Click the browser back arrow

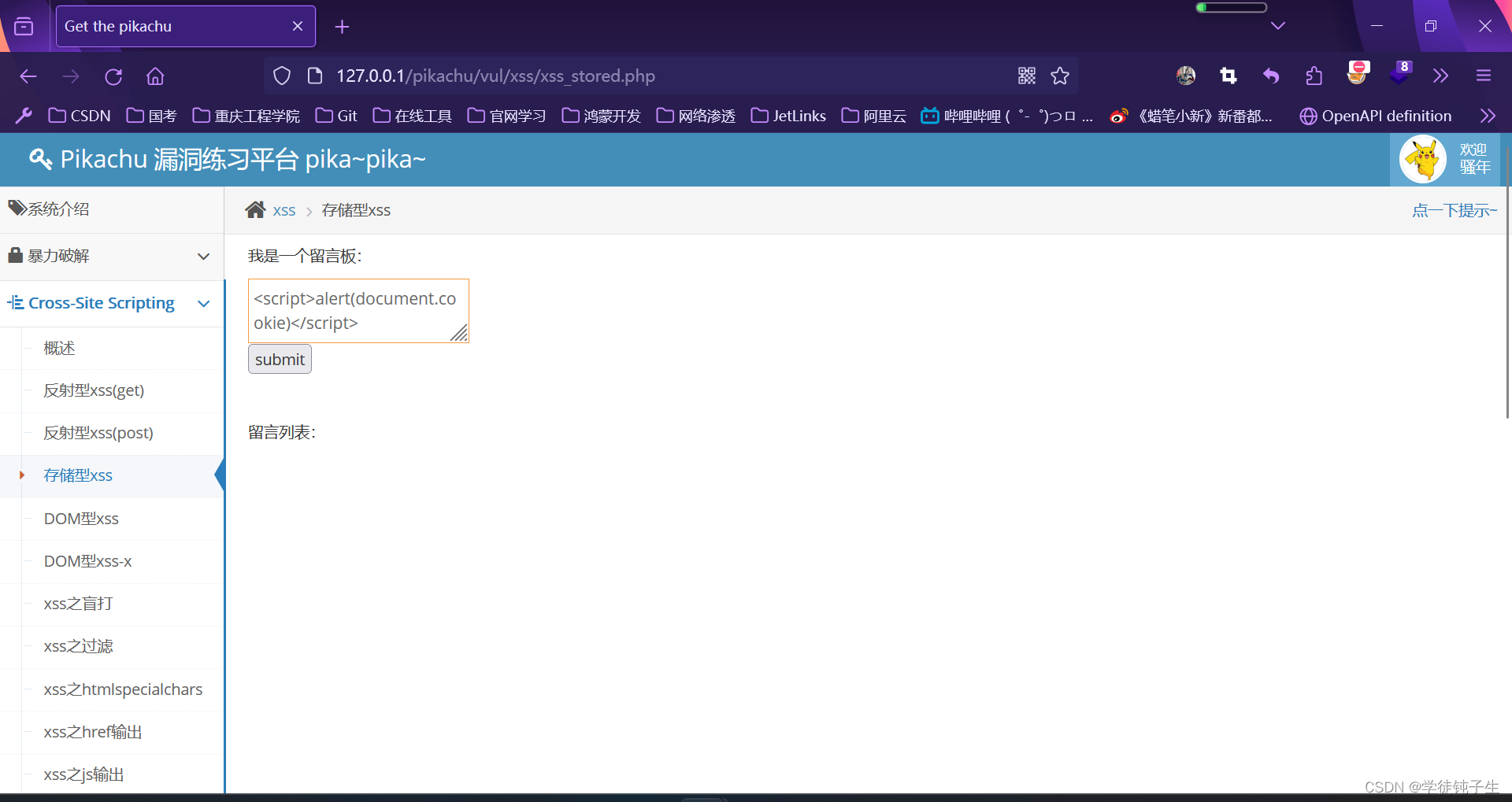coord(28,76)
